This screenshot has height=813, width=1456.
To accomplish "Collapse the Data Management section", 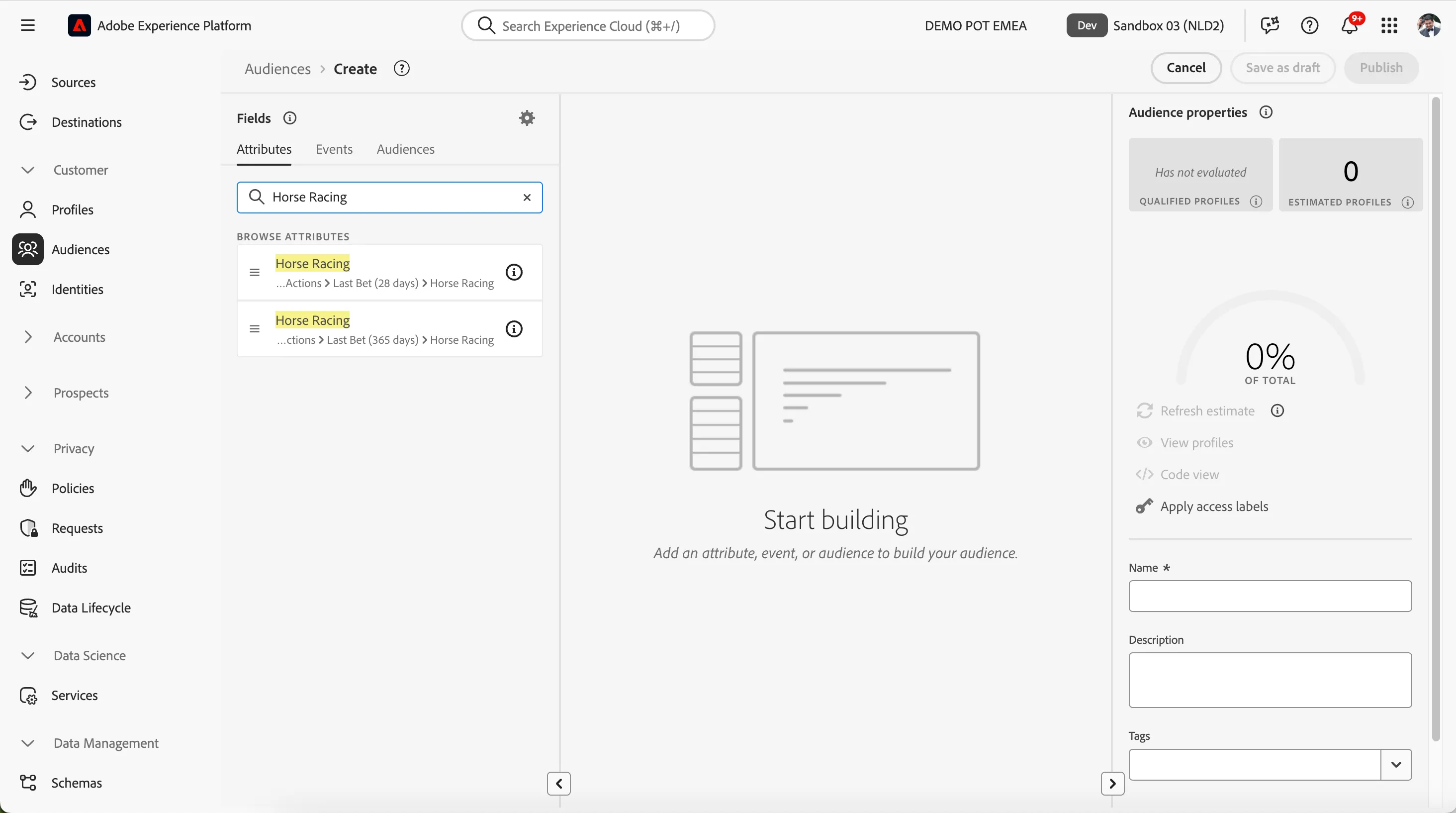I will pos(28,743).
